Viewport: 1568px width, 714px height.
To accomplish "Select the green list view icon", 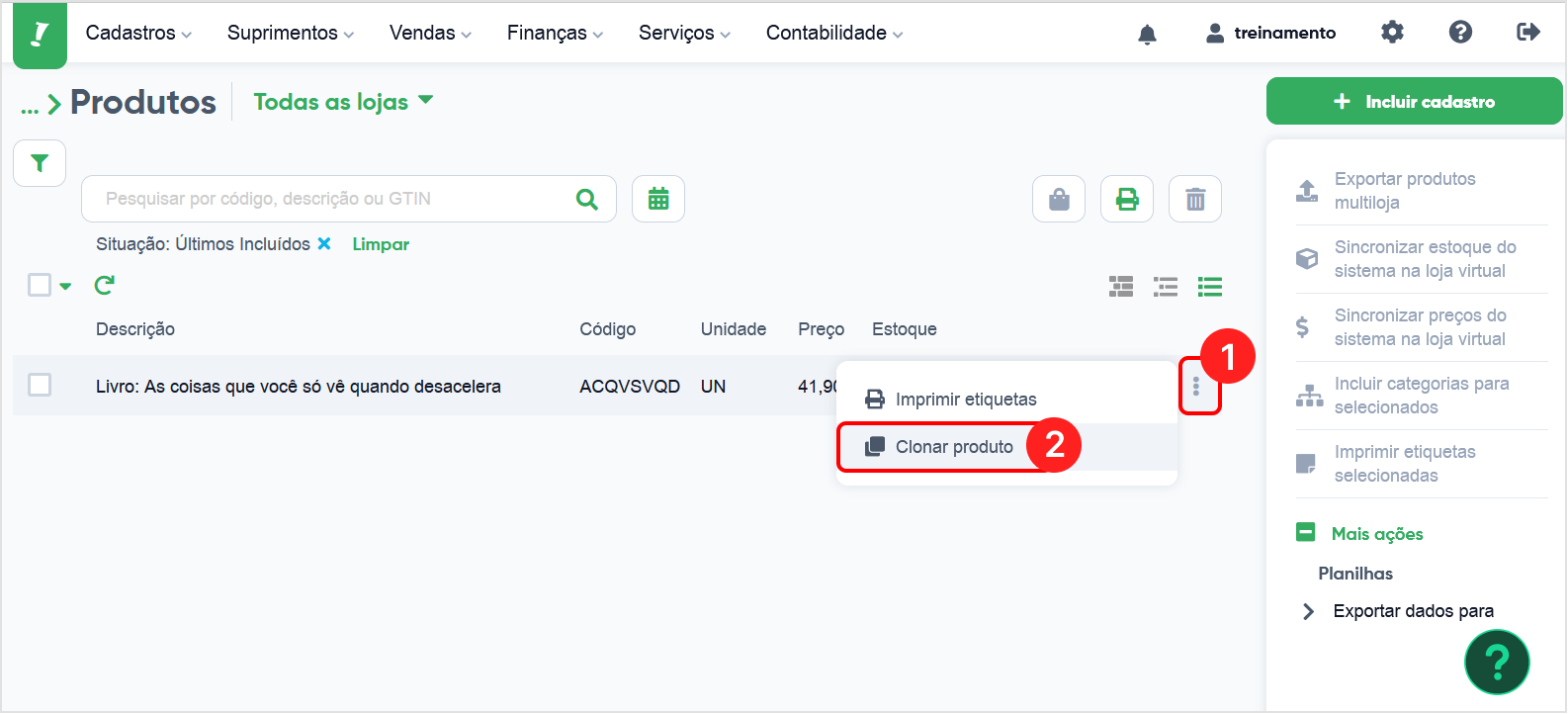I will 1210,287.
